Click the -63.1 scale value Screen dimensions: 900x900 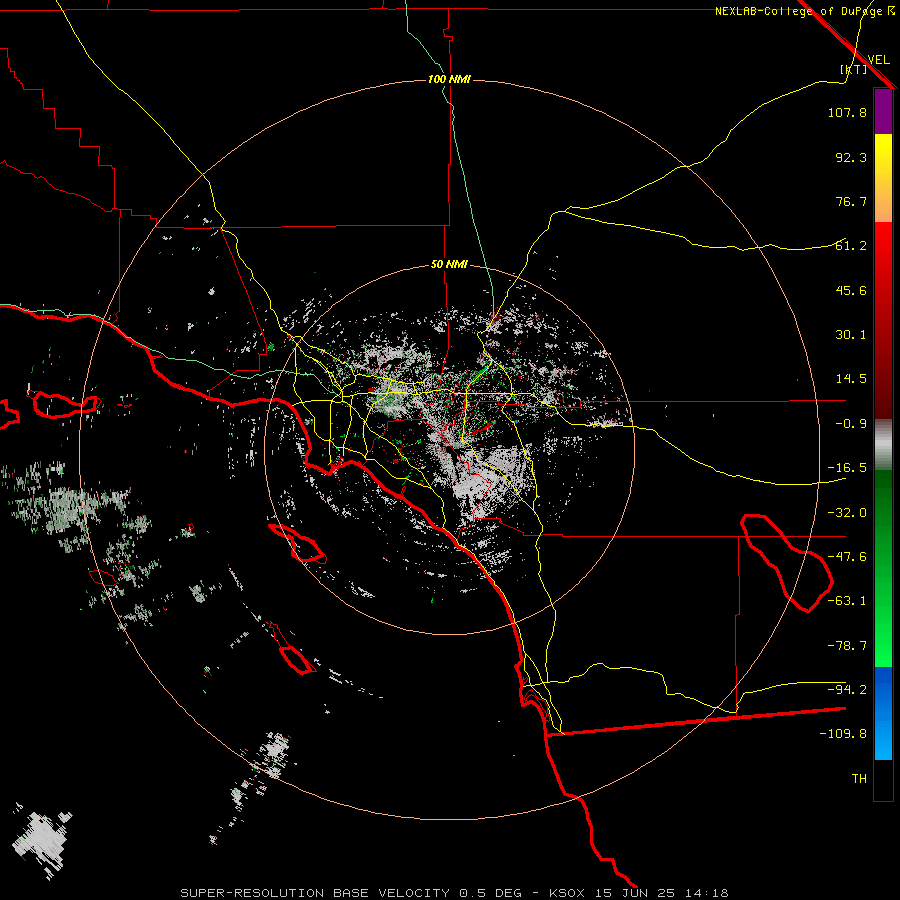[x=847, y=601]
